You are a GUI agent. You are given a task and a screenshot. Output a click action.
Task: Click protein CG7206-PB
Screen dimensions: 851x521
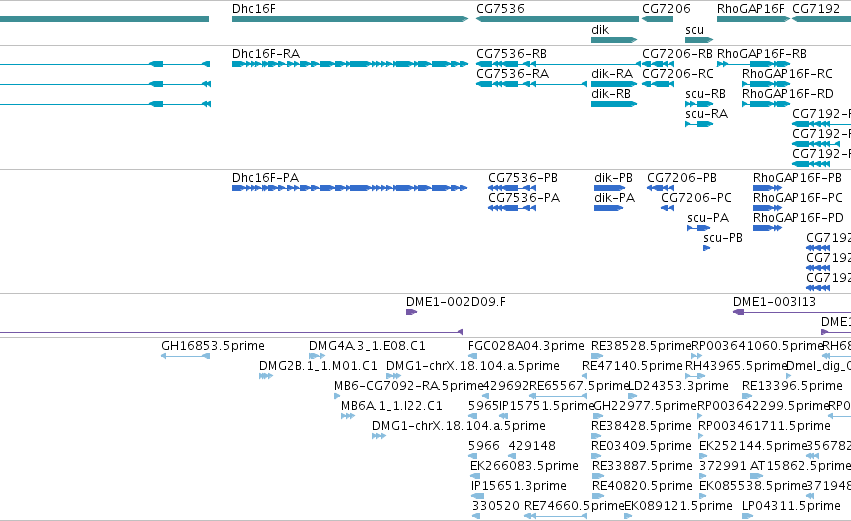[x=661, y=188]
